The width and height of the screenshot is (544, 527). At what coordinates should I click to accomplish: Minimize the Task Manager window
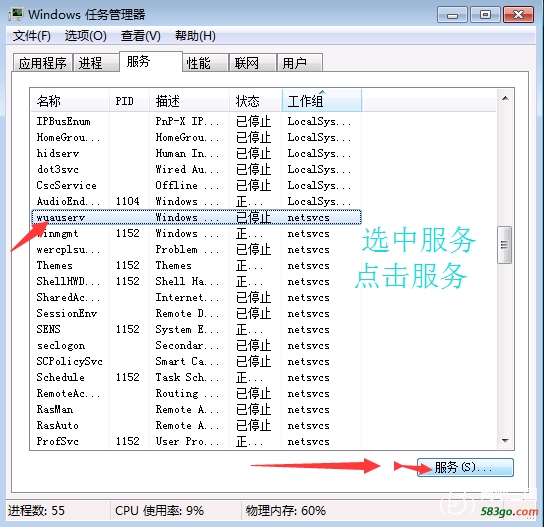(x=452, y=15)
